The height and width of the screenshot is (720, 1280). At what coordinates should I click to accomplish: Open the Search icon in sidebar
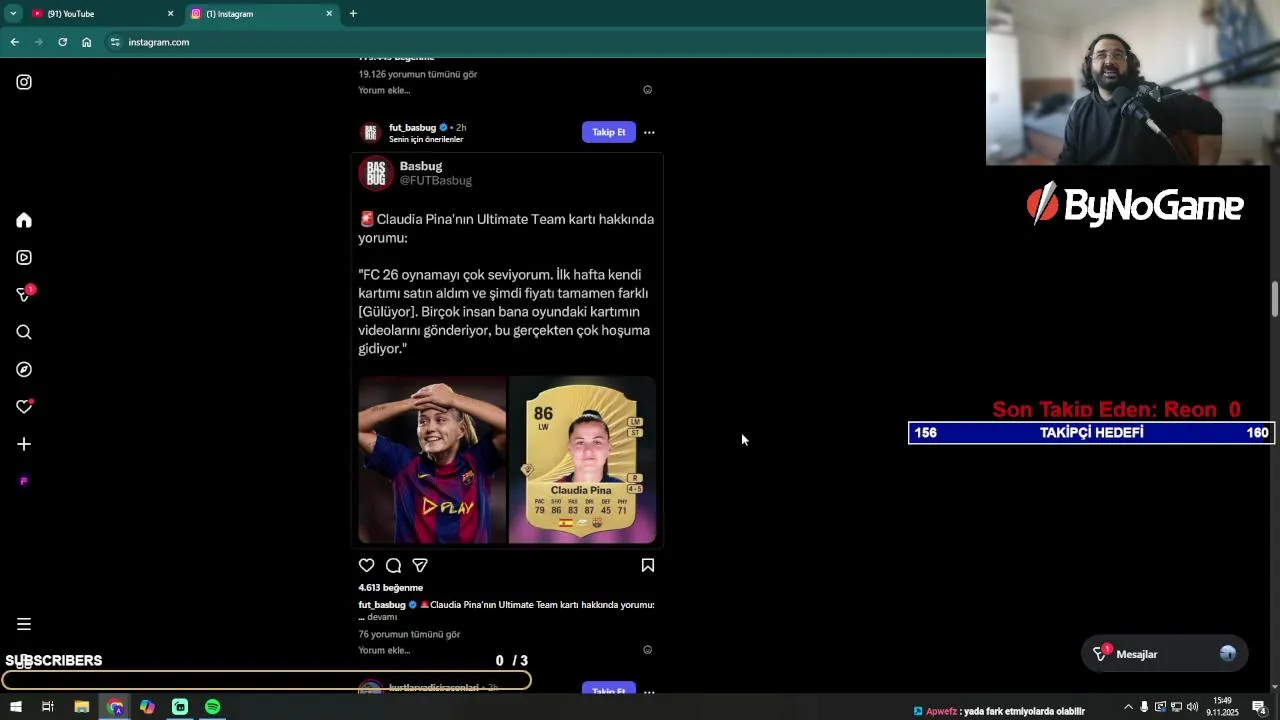coord(24,332)
